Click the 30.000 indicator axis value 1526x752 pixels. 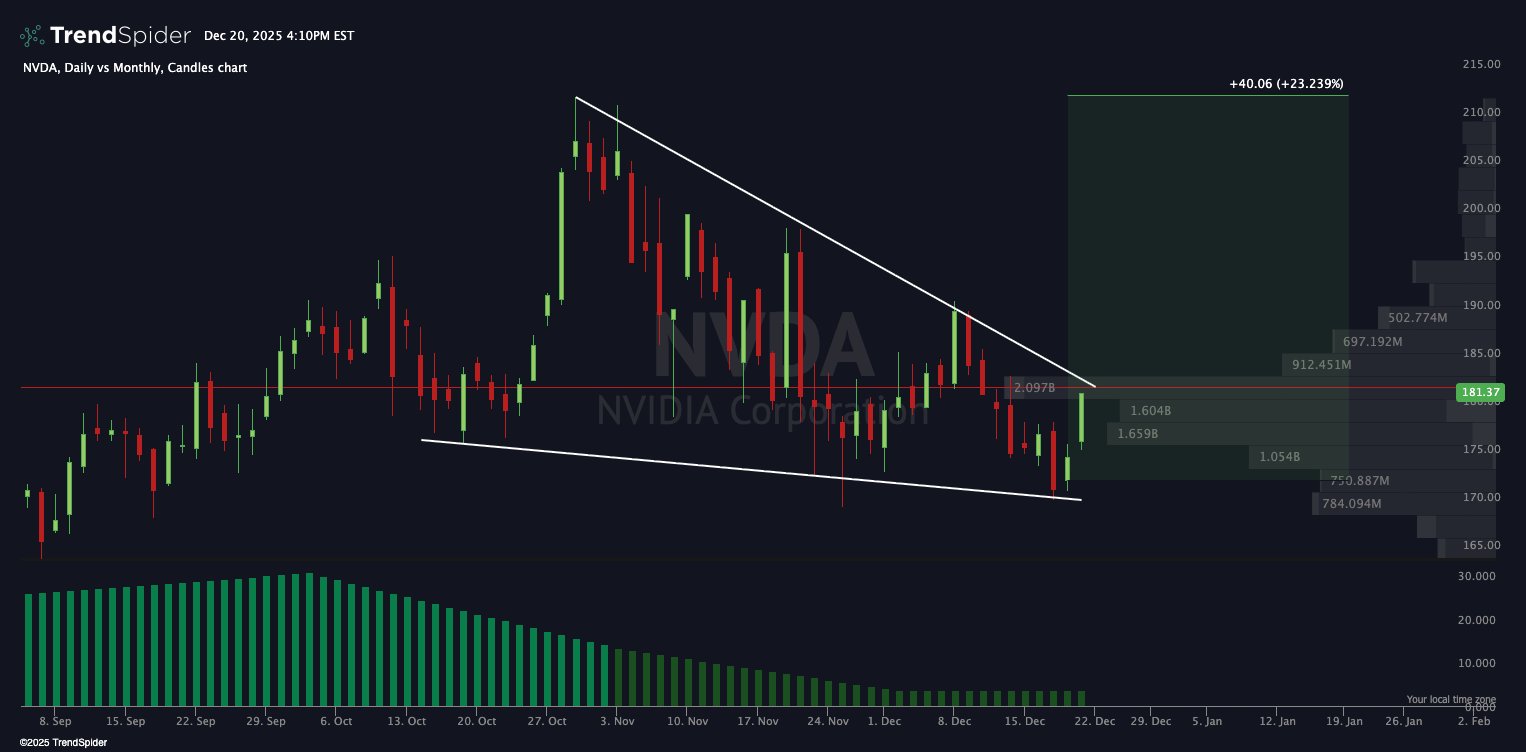(1477, 576)
